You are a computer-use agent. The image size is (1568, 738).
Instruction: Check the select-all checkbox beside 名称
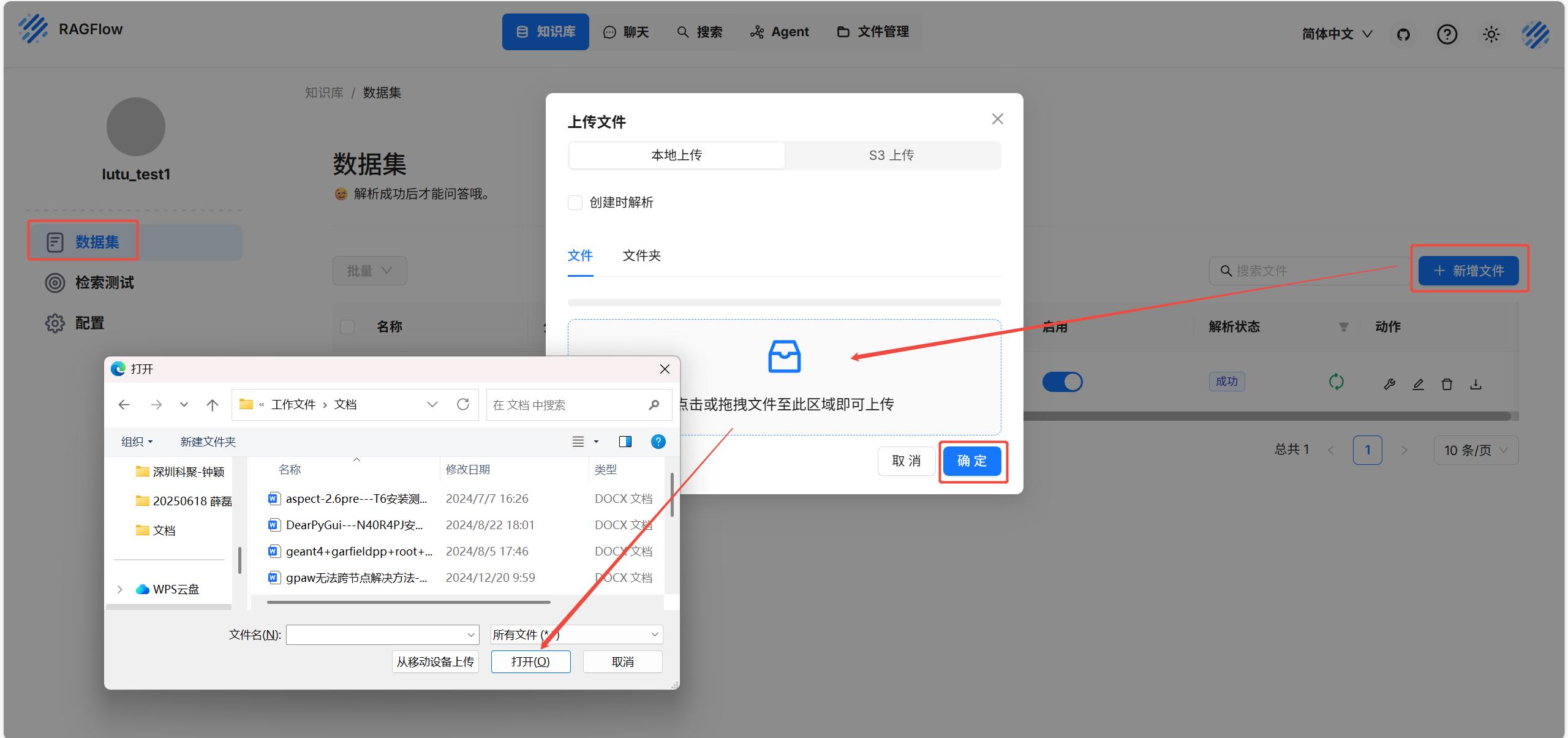click(x=347, y=326)
